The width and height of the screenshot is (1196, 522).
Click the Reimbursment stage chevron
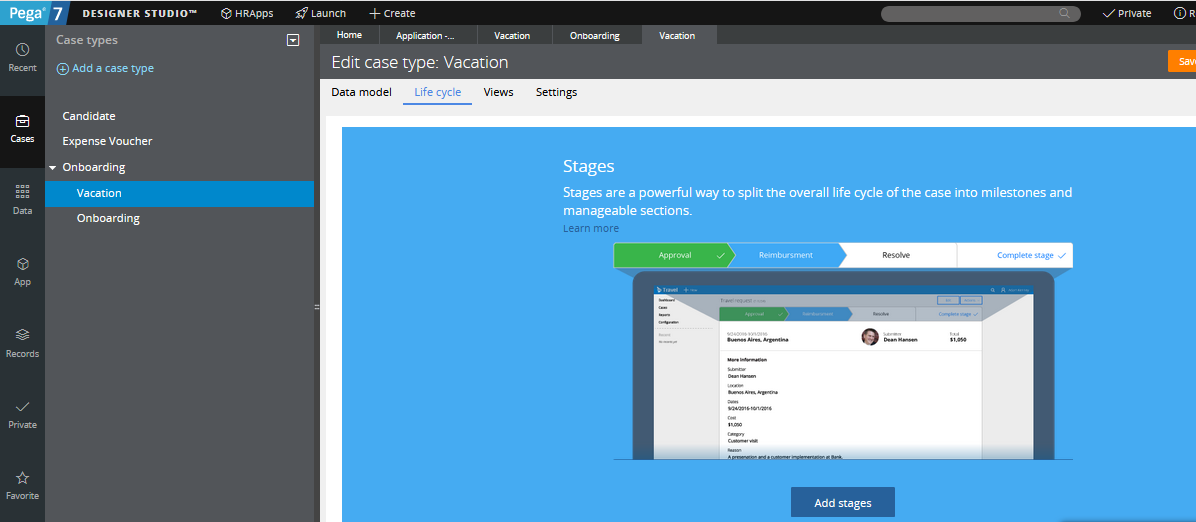(786, 255)
